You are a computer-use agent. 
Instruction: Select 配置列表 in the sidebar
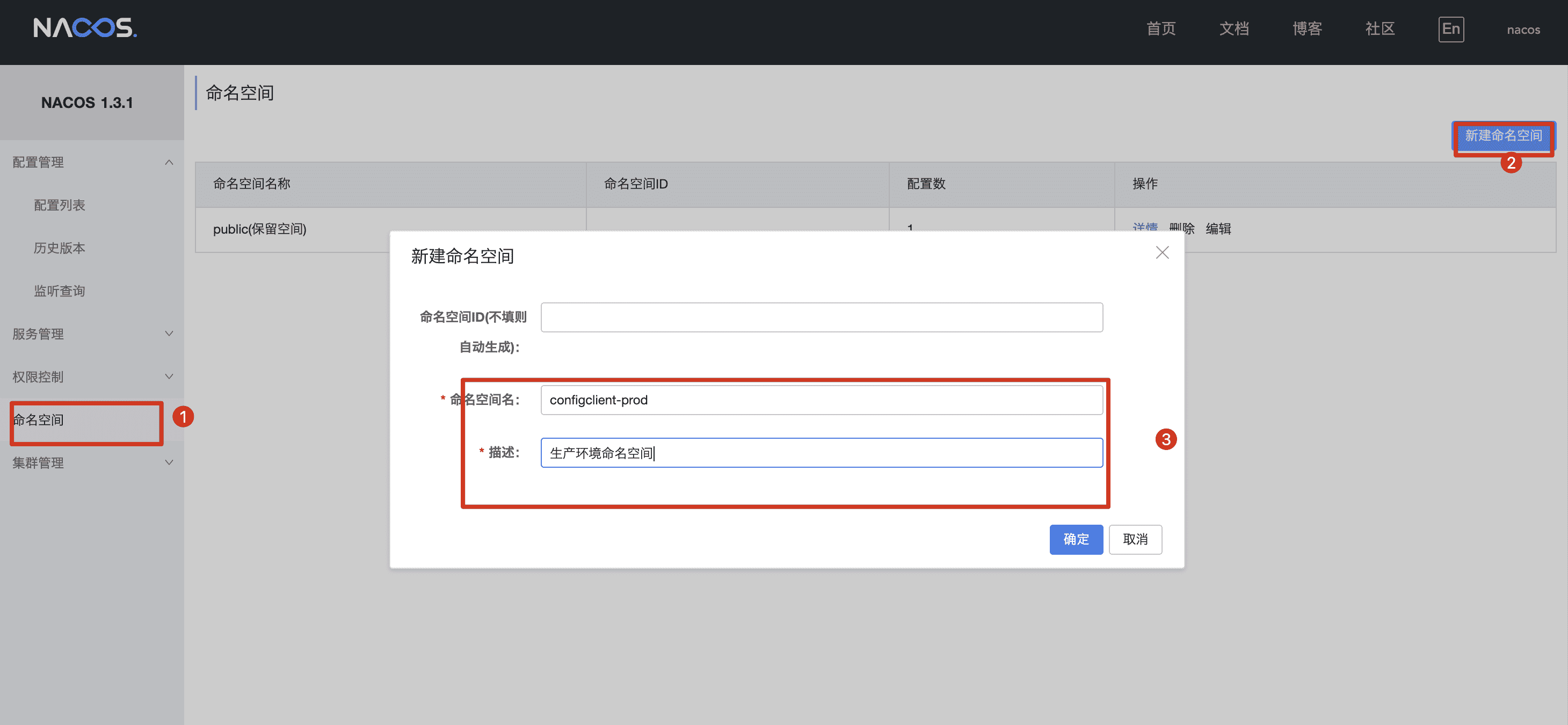[60, 205]
